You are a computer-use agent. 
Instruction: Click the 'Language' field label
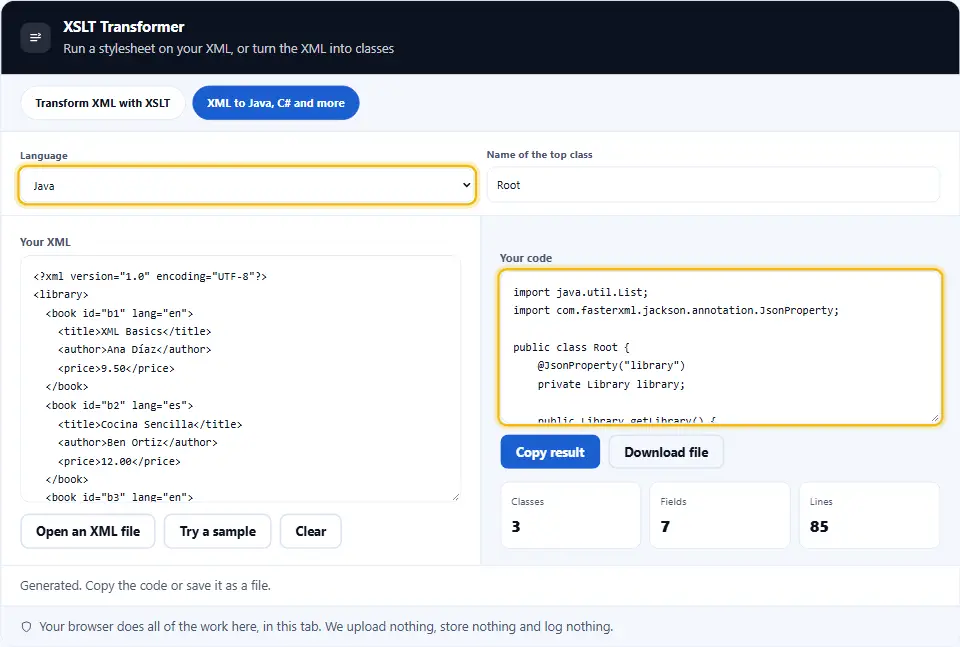[x=44, y=155]
